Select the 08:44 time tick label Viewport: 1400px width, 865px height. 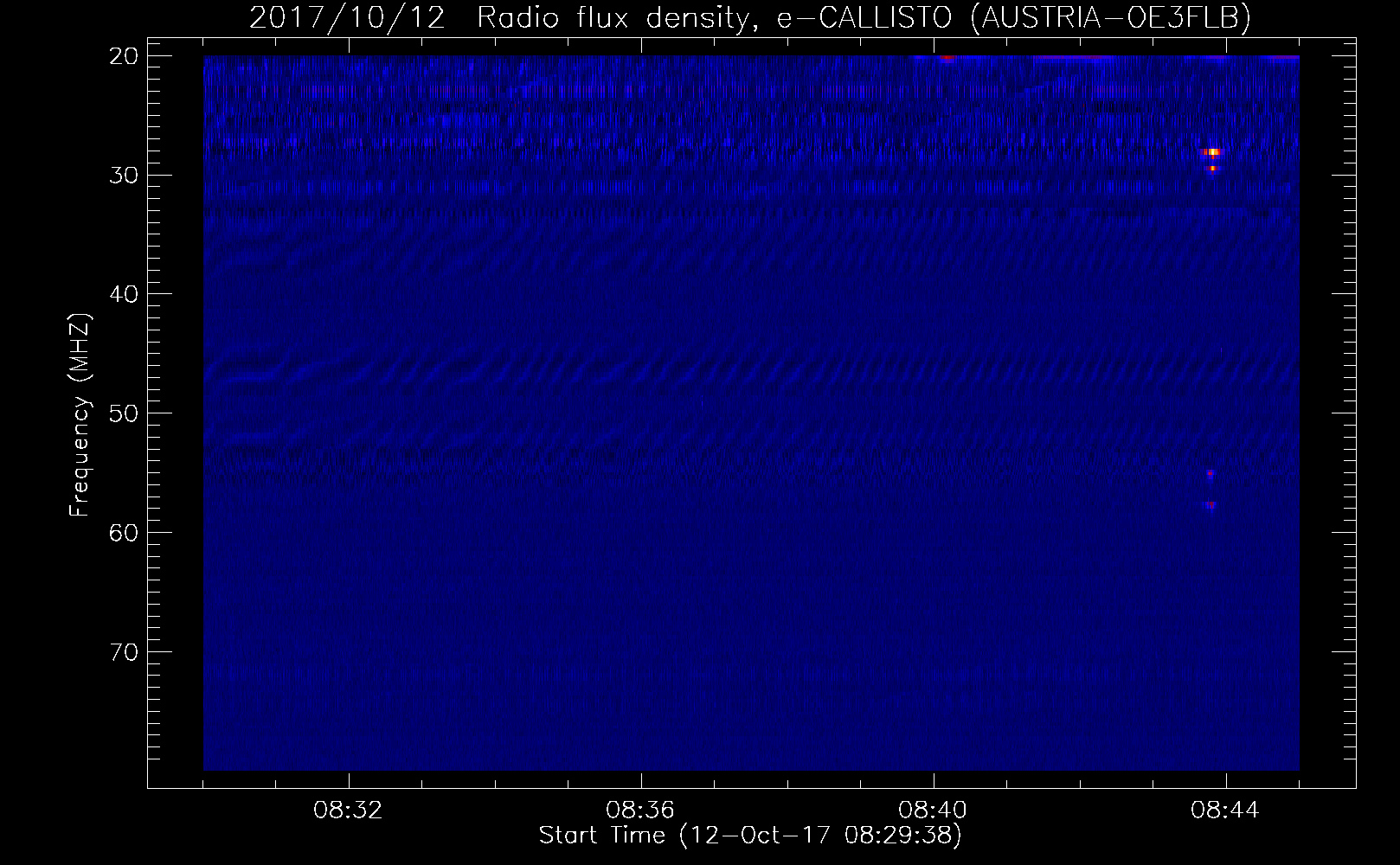(x=1226, y=811)
